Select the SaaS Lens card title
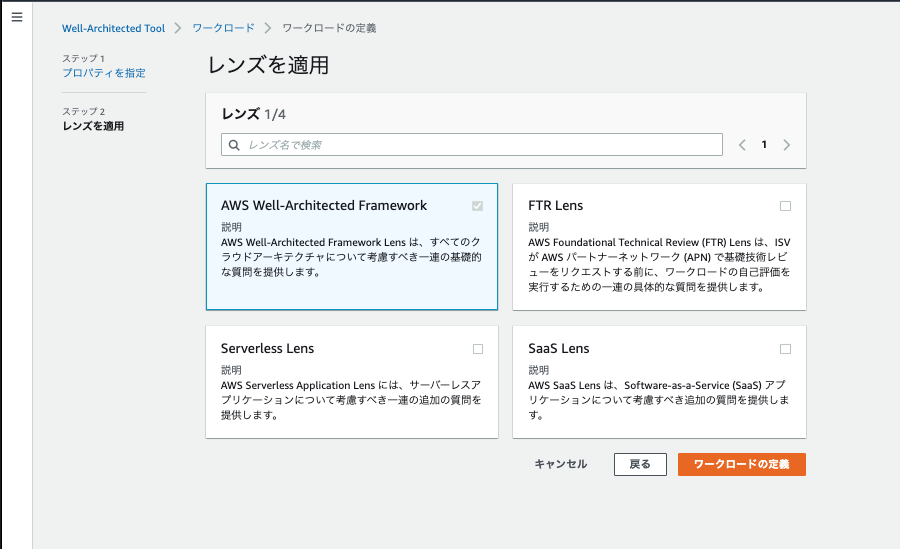The width and height of the screenshot is (900, 549). click(x=558, y=349)
